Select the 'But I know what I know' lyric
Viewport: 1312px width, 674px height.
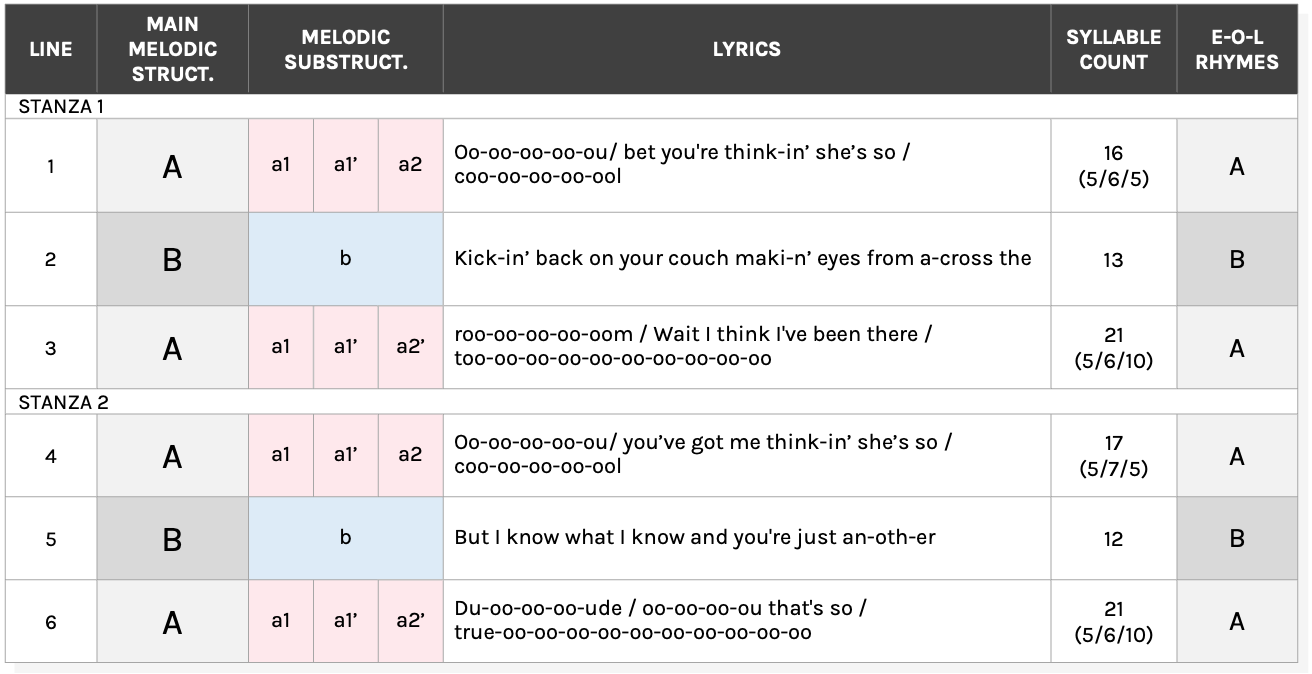(x=695, y=538)
